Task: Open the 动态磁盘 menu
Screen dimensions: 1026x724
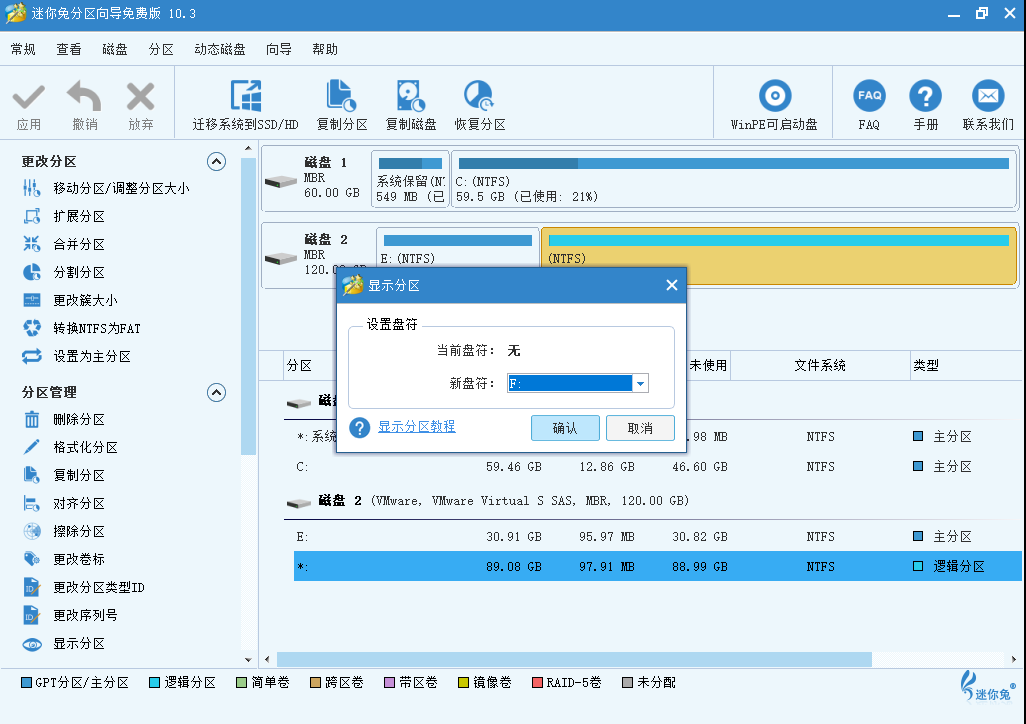Action: click(x=219, y=49)
